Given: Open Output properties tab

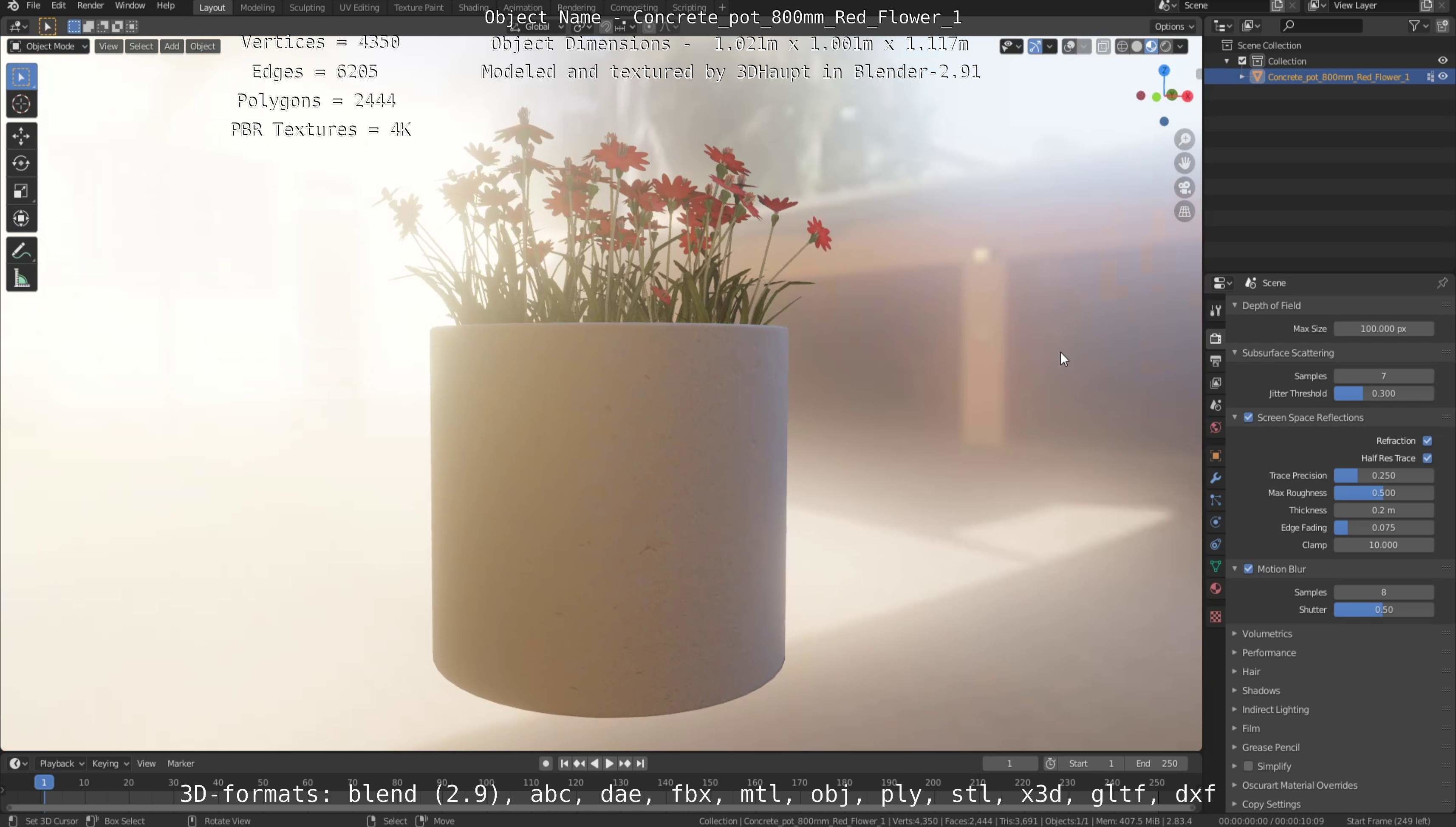Looking at the screenshot, I should pos(1215,361).
